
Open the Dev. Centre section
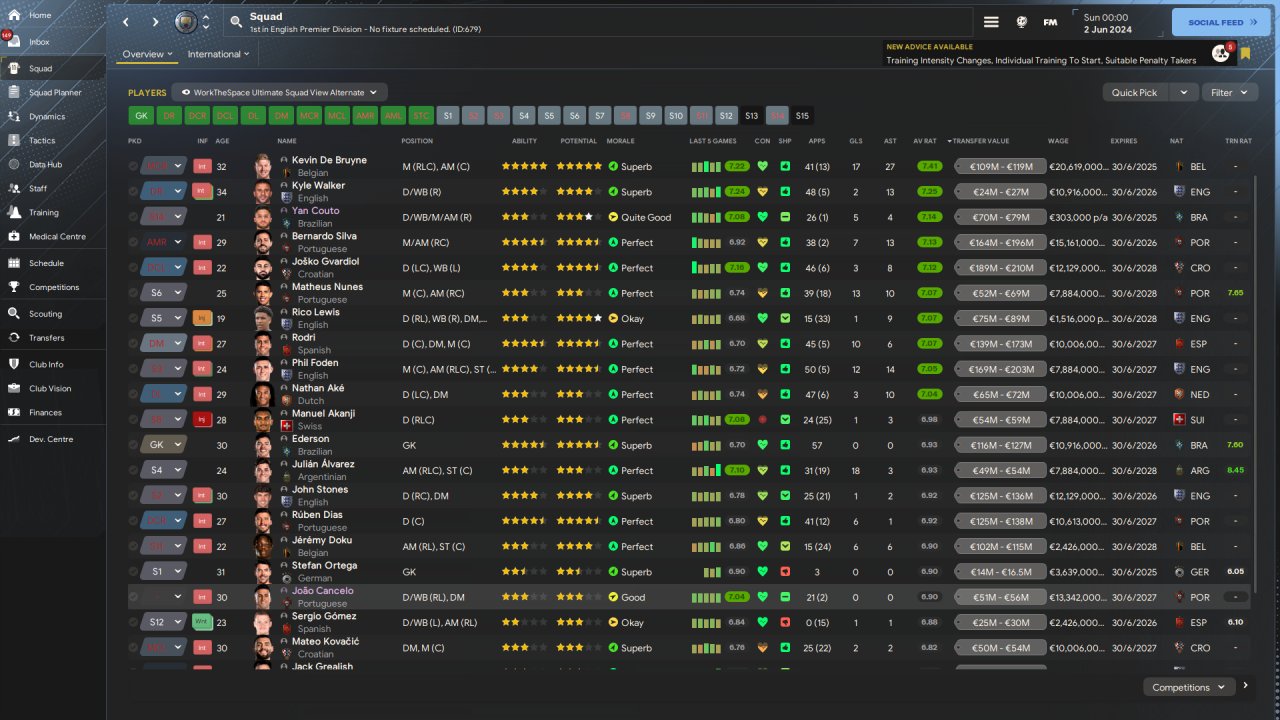(52, 439)
